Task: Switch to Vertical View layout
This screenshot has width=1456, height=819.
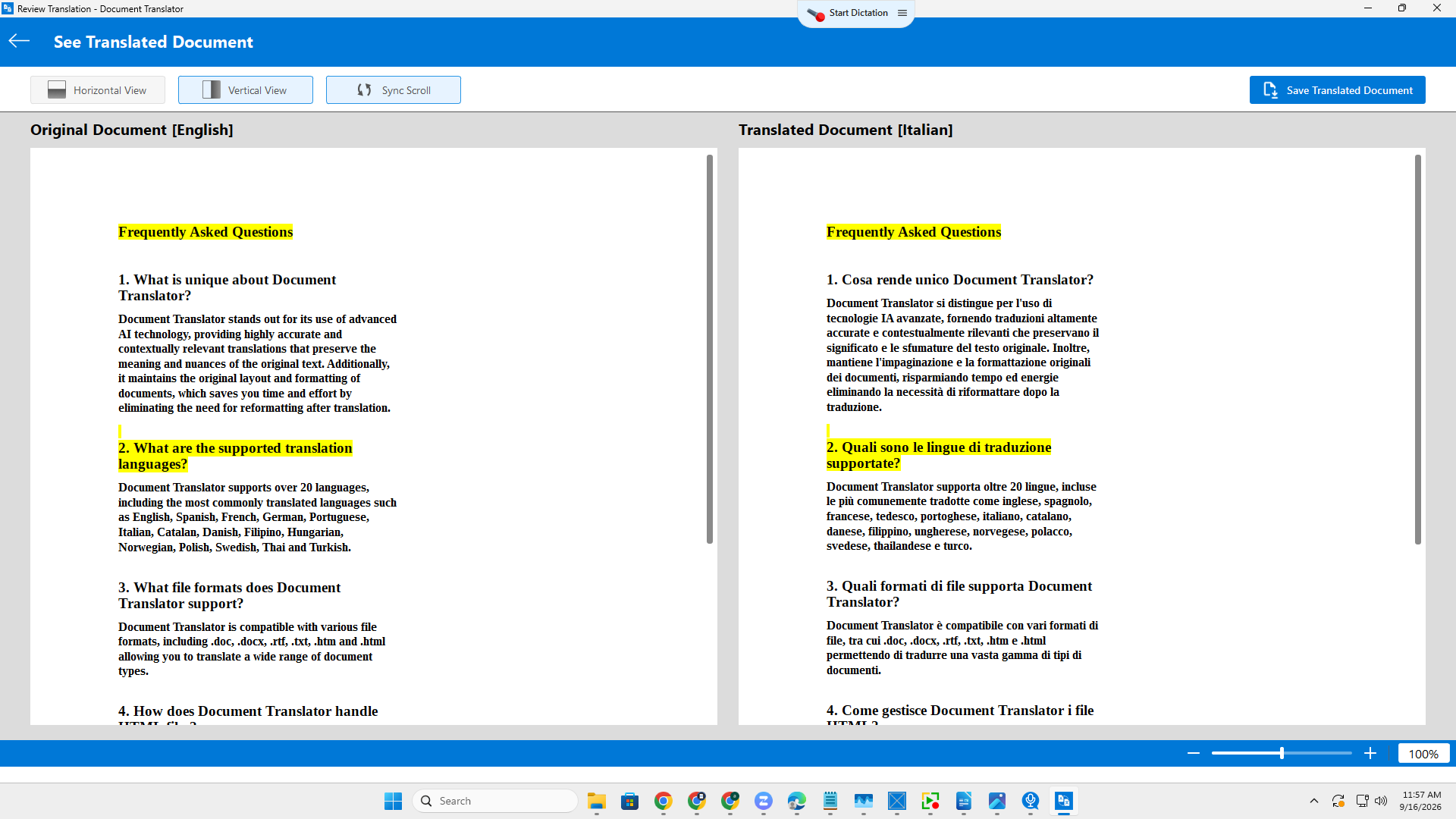Action: 246,90
